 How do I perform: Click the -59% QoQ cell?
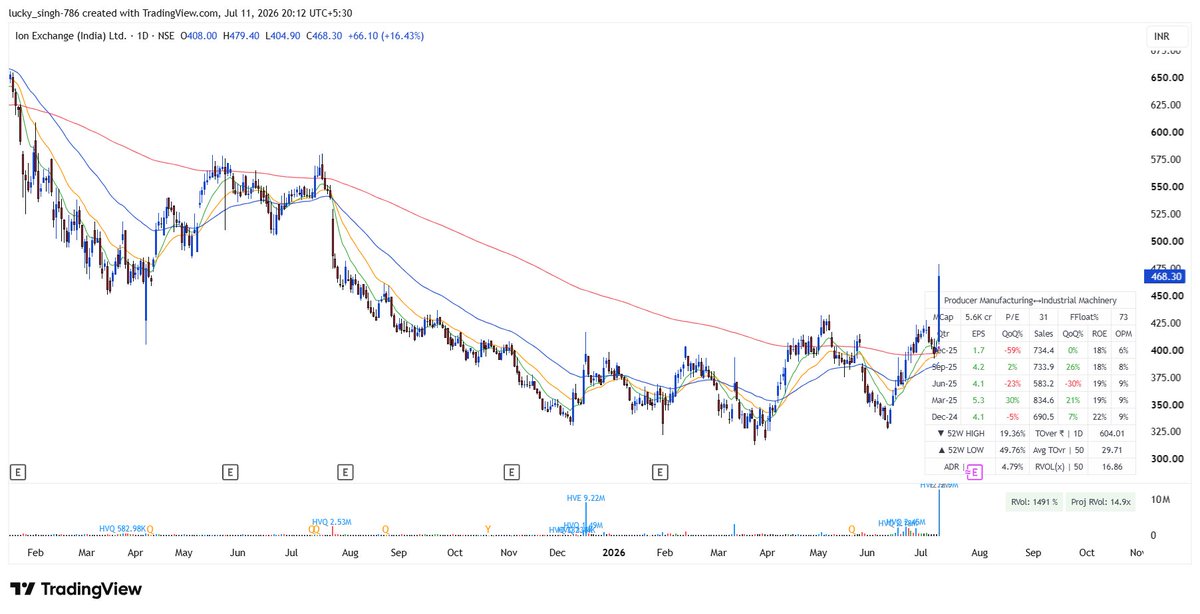click(x=1012, y=351)
